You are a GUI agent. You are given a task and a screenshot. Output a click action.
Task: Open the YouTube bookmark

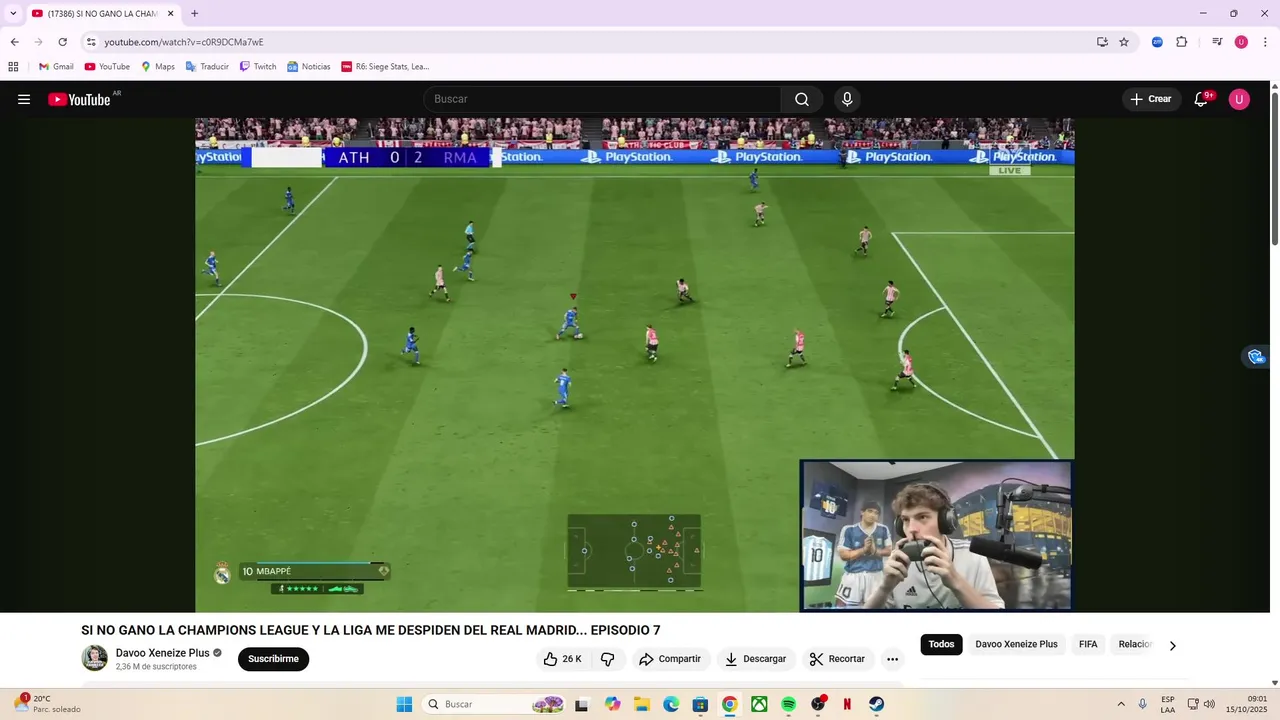(x=107, y=67)
